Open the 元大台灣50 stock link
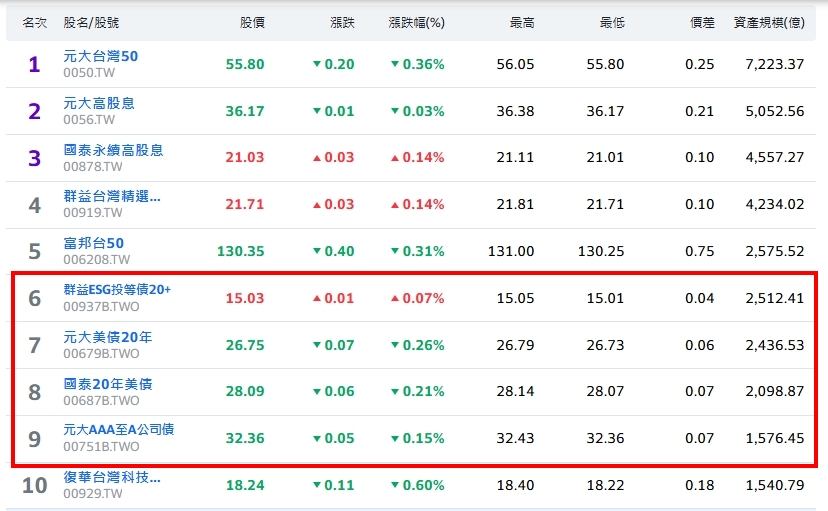Image resolution: width=828 pixels, height=511 pixels. (x=100, y=56)
